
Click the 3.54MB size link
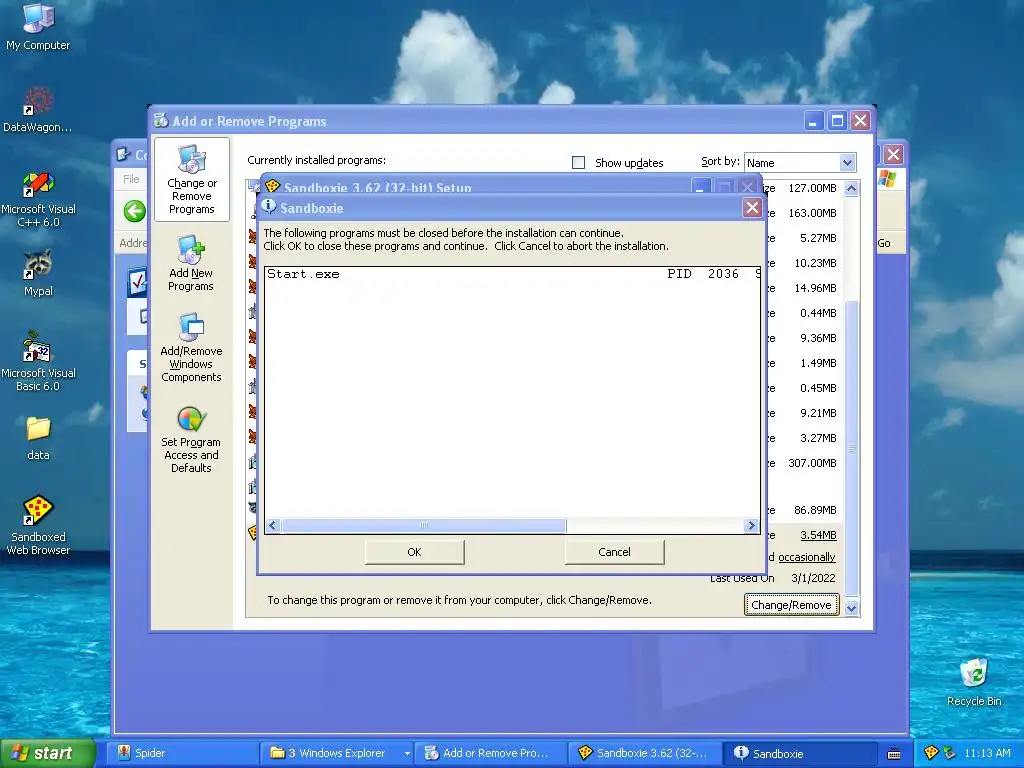click(x=818, y=535)
